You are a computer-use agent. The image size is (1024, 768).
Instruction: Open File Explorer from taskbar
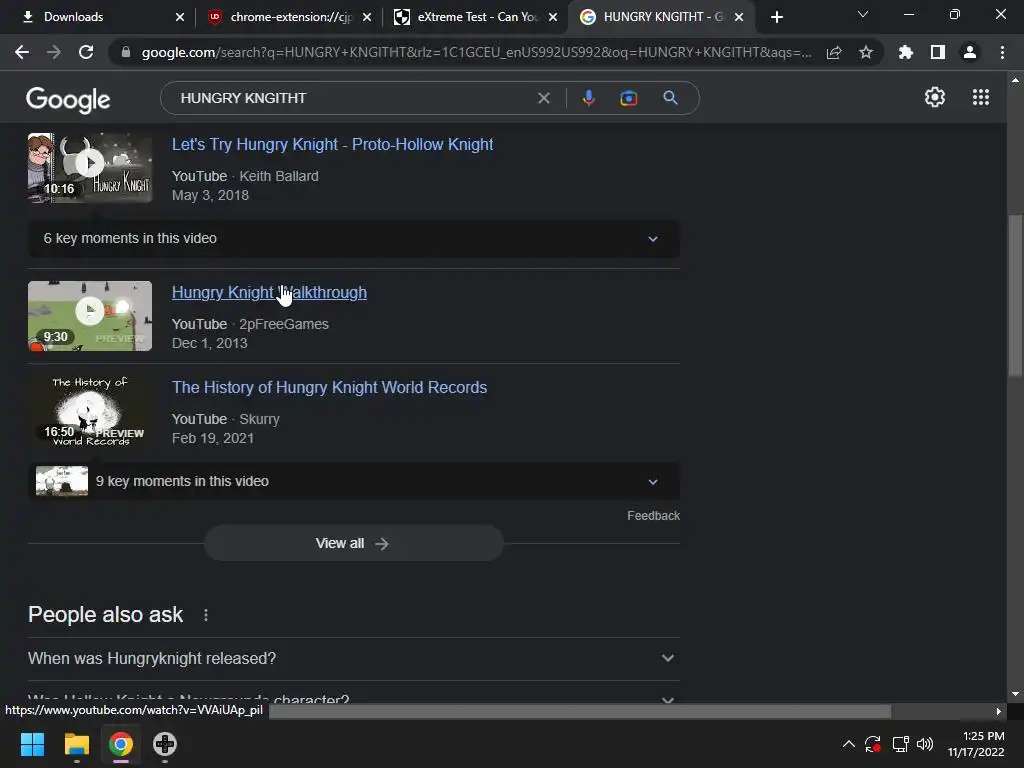click(76, 744)
